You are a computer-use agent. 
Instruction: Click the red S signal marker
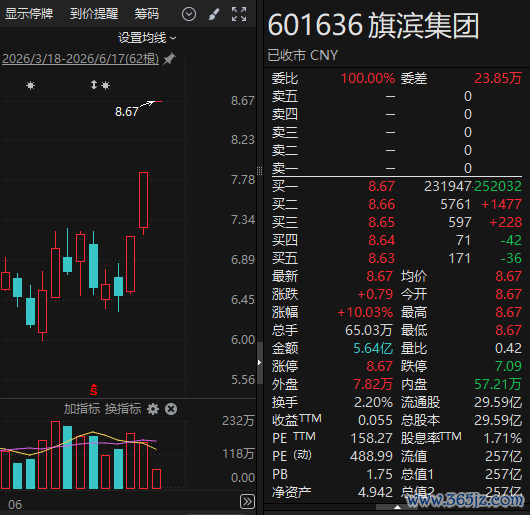click(94, 390)
